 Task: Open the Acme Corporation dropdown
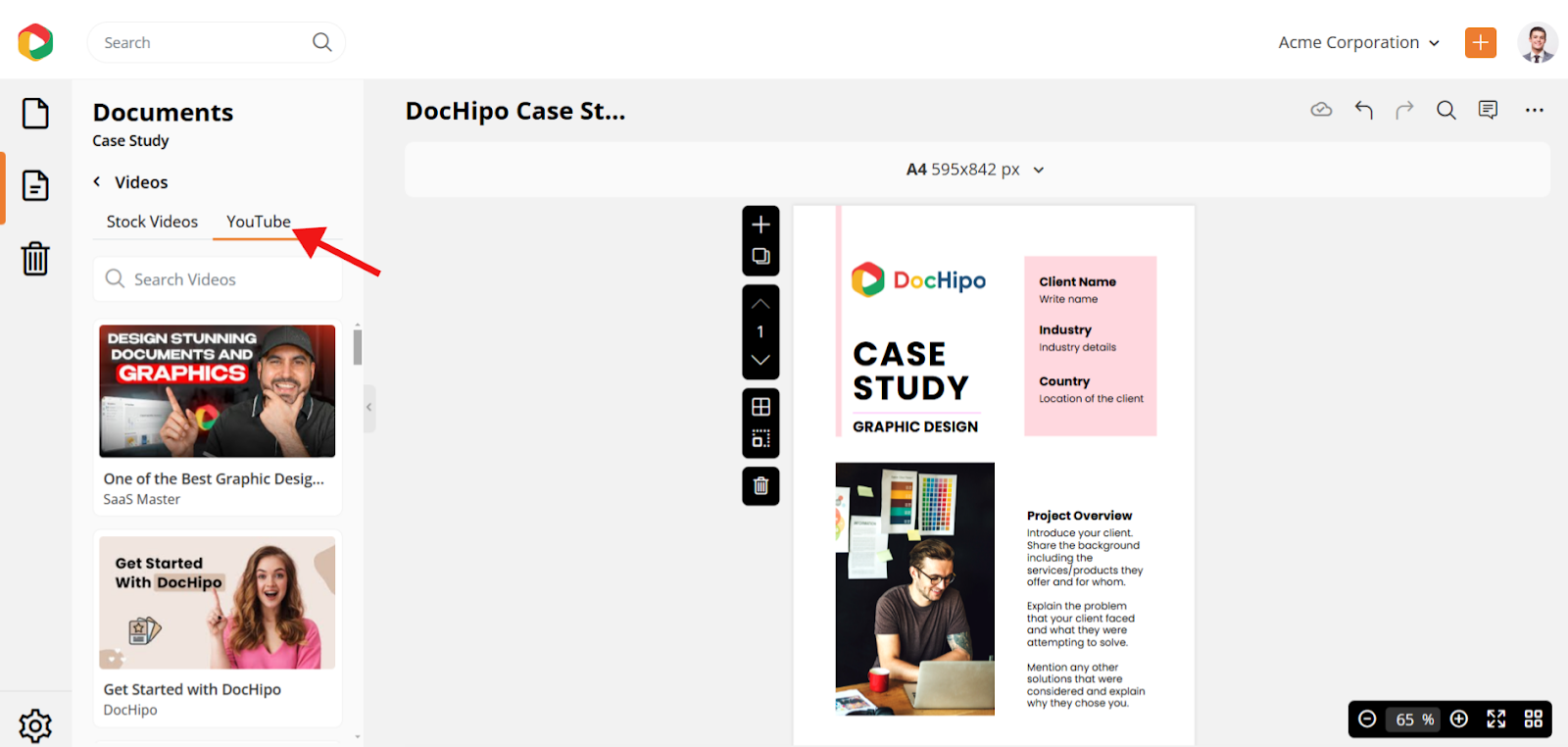coord(1358,42)
